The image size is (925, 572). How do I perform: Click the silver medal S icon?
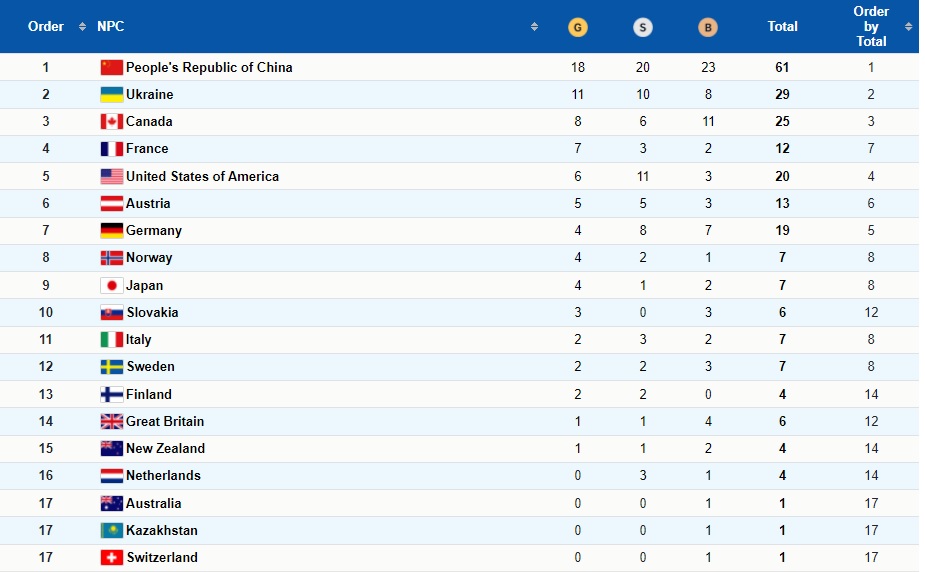(x=642, y=27)
